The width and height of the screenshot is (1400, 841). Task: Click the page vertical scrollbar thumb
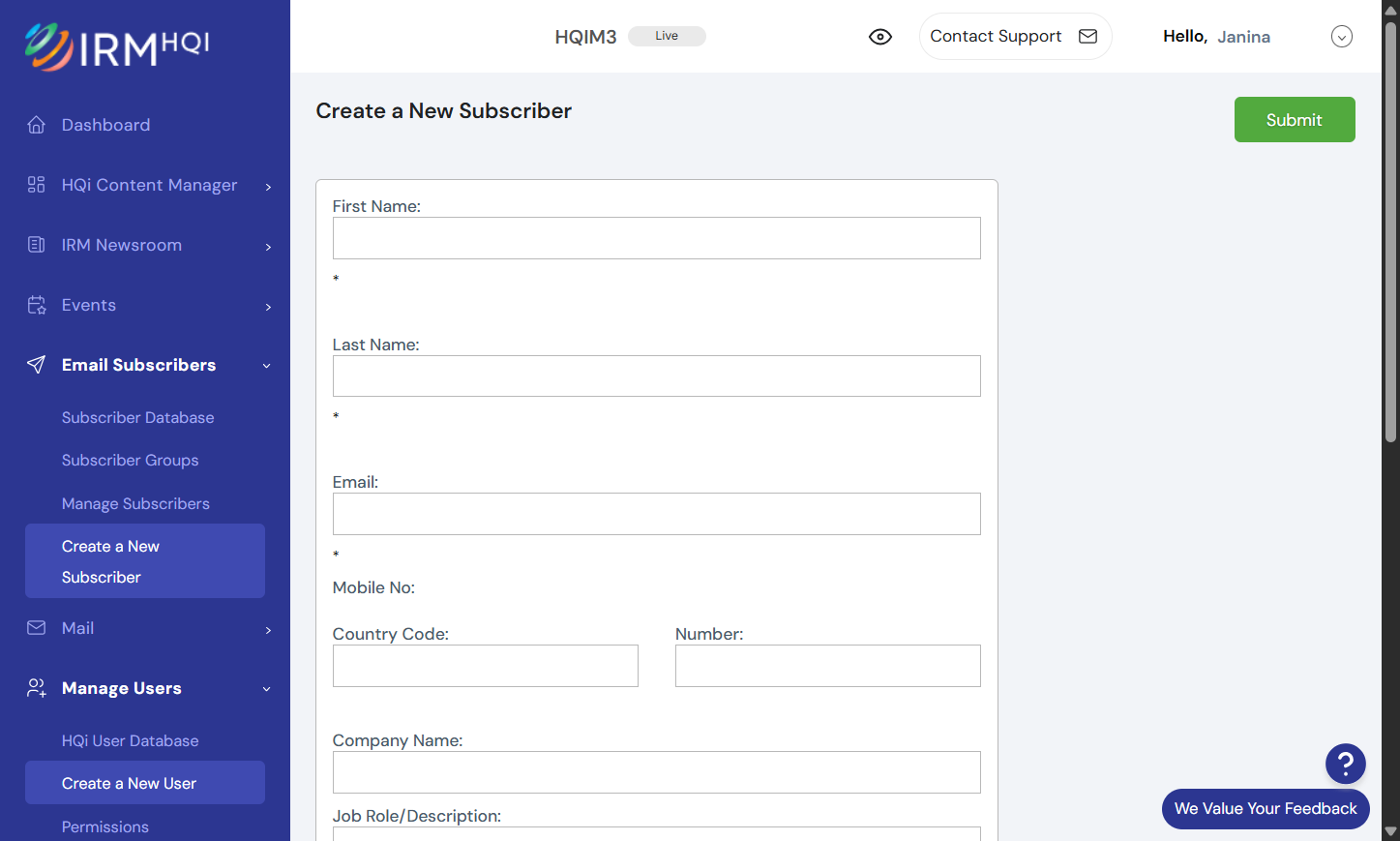(x=1391, y=230)
